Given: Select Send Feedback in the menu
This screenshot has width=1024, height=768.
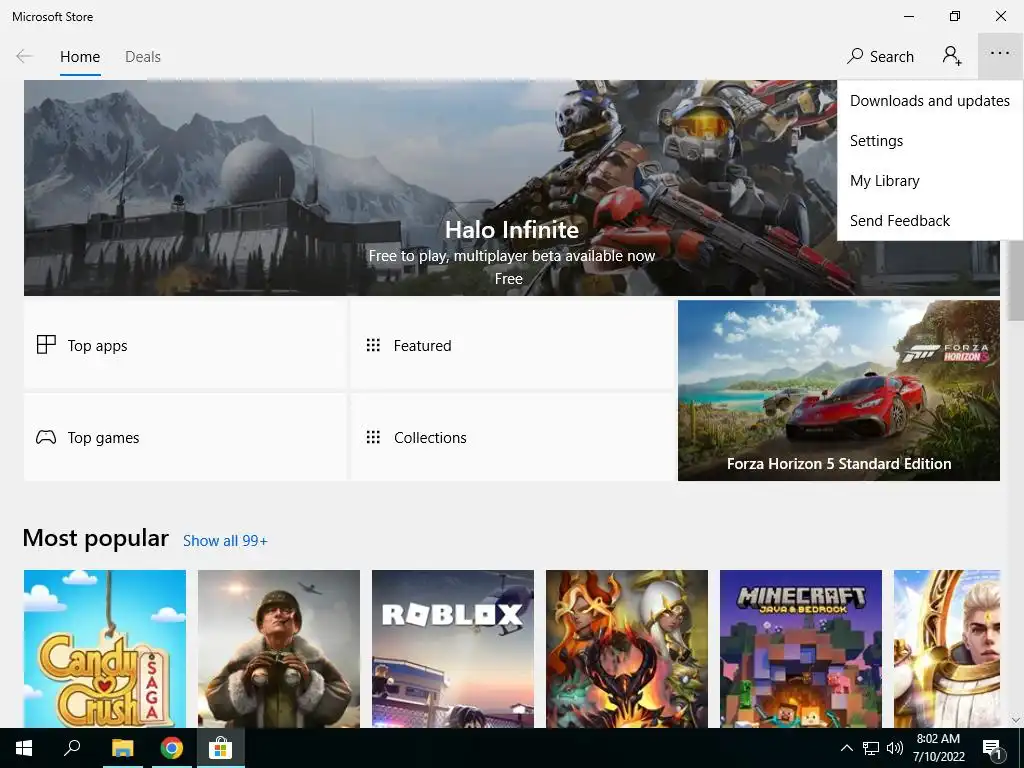Looking at the screenshot, I should tap(929, 221).
